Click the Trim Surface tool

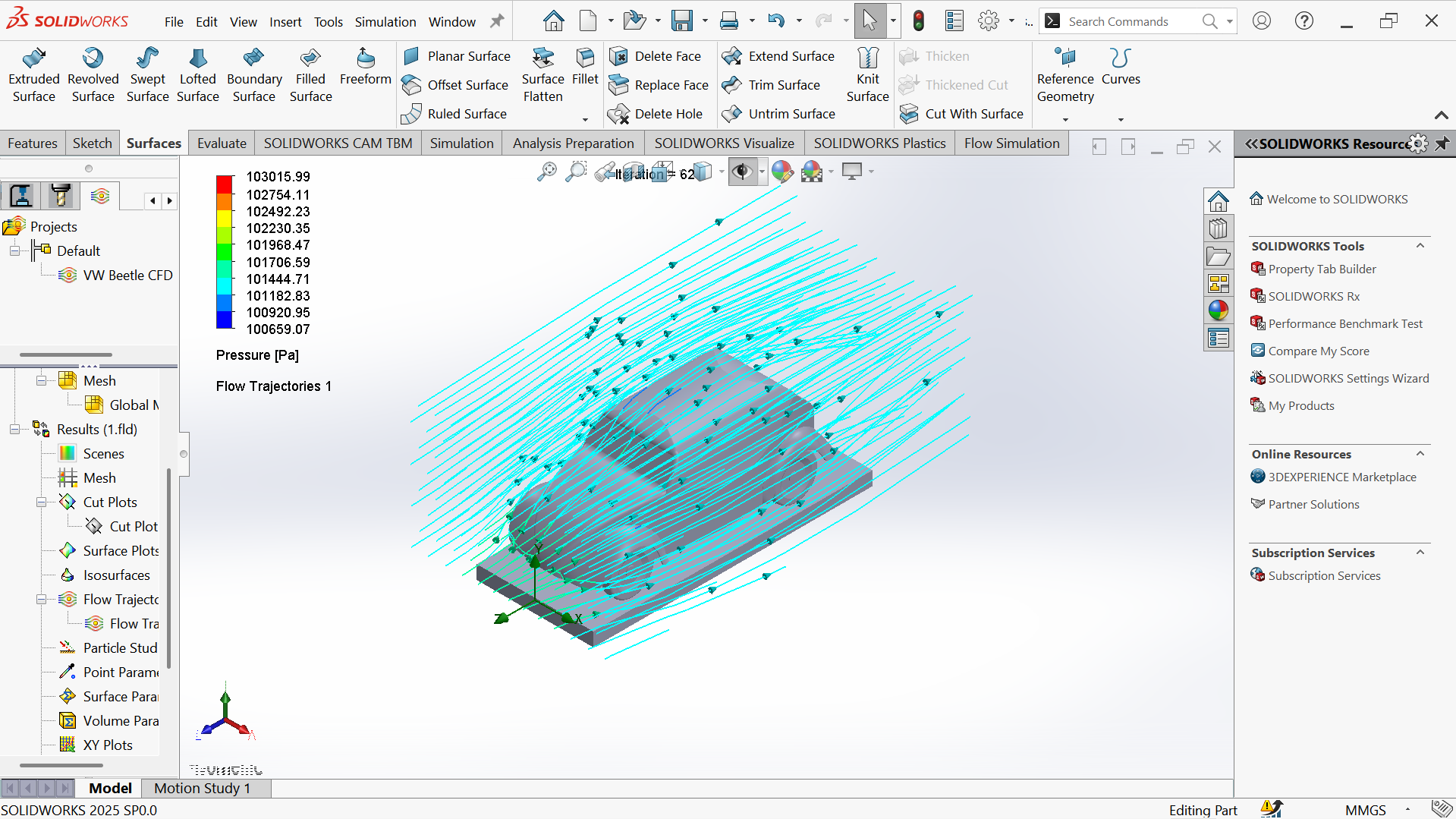[772, 85]
